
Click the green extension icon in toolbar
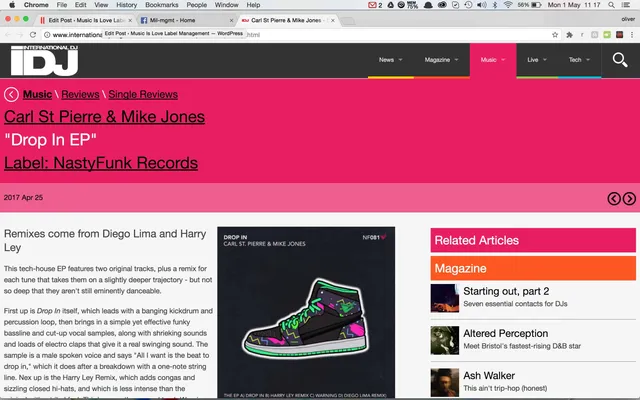click(x=607, y=35)
